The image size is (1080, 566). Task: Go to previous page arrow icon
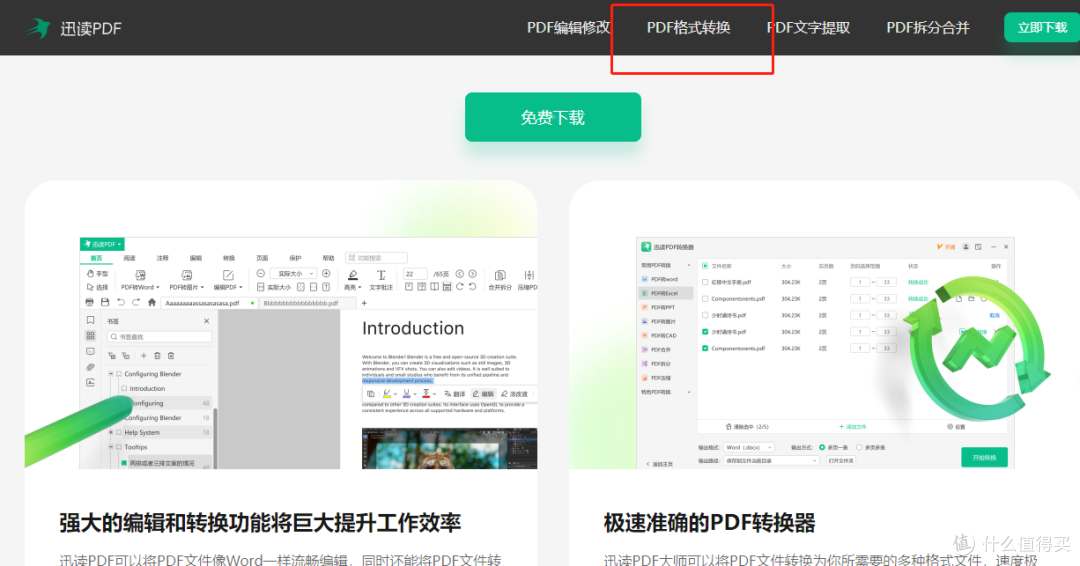[x=460, y=273]
